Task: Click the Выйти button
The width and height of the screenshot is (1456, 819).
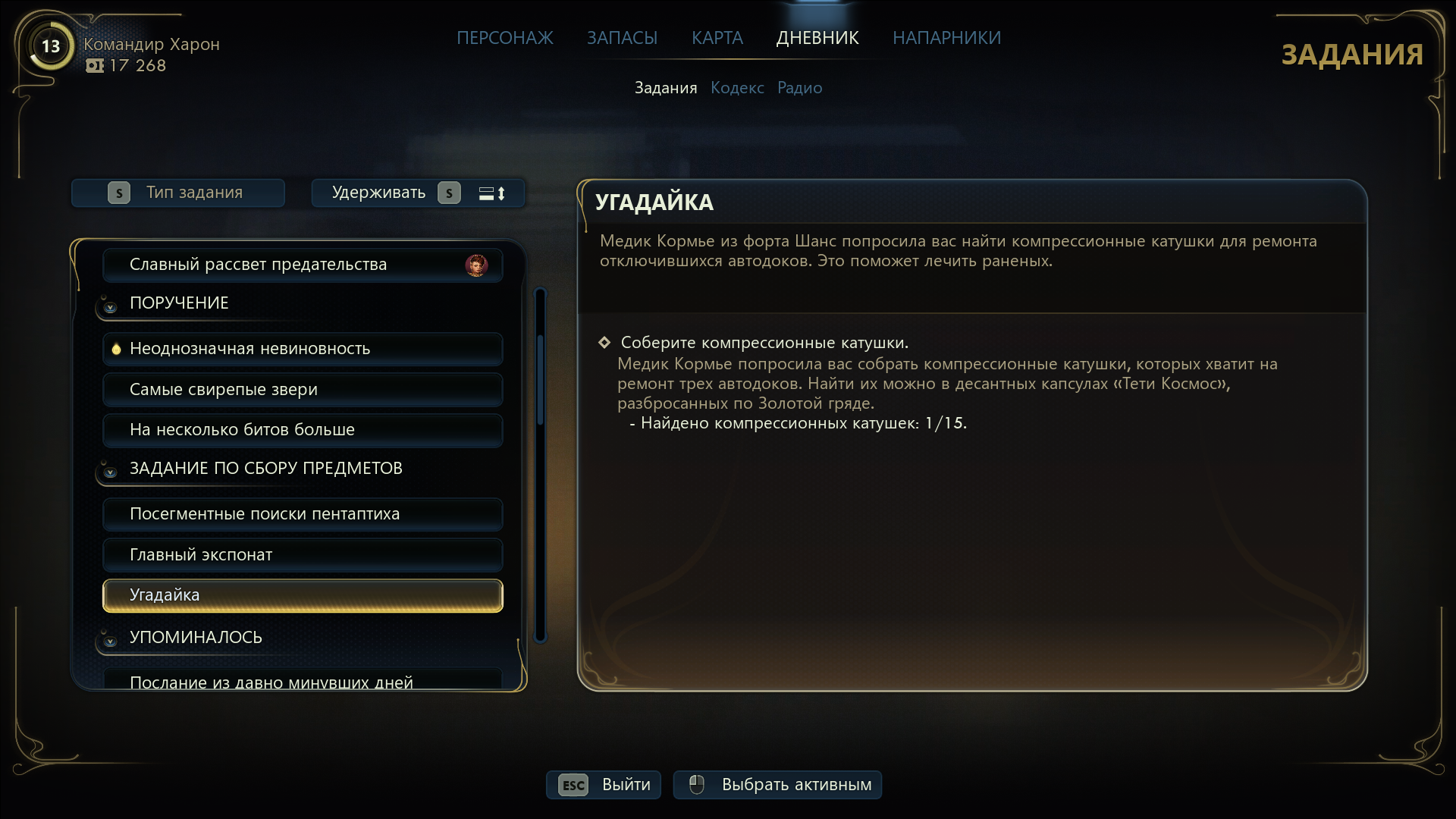Action: (x=604, y=785)
